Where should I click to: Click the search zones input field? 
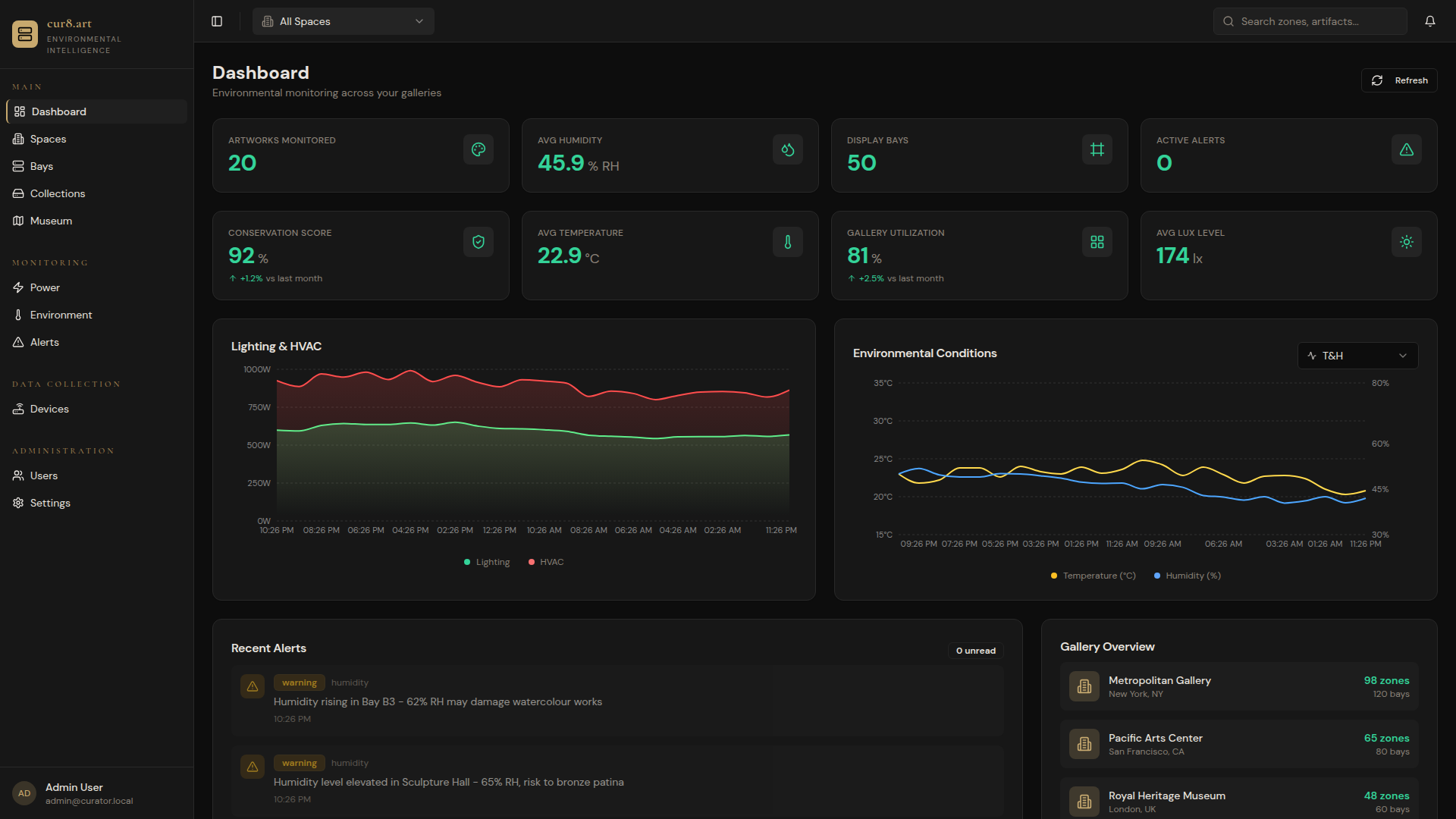point(1310,20)
